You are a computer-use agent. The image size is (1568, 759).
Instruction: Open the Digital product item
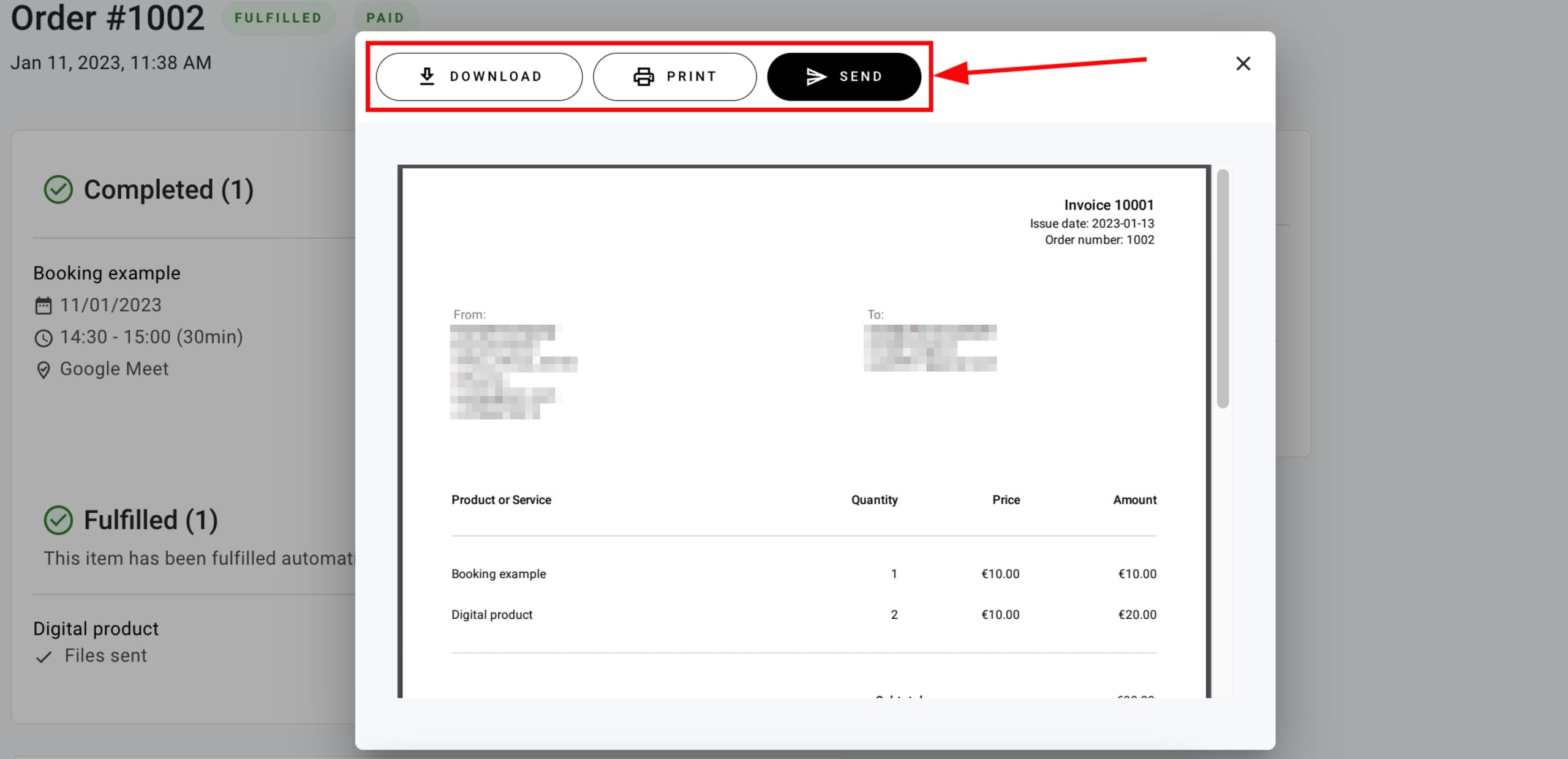point(96,627)
